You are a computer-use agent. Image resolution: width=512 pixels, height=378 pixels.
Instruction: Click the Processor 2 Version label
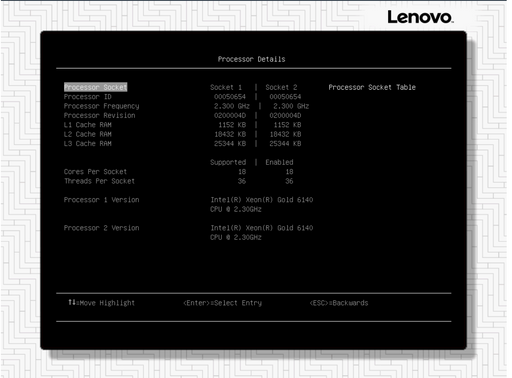102,228
